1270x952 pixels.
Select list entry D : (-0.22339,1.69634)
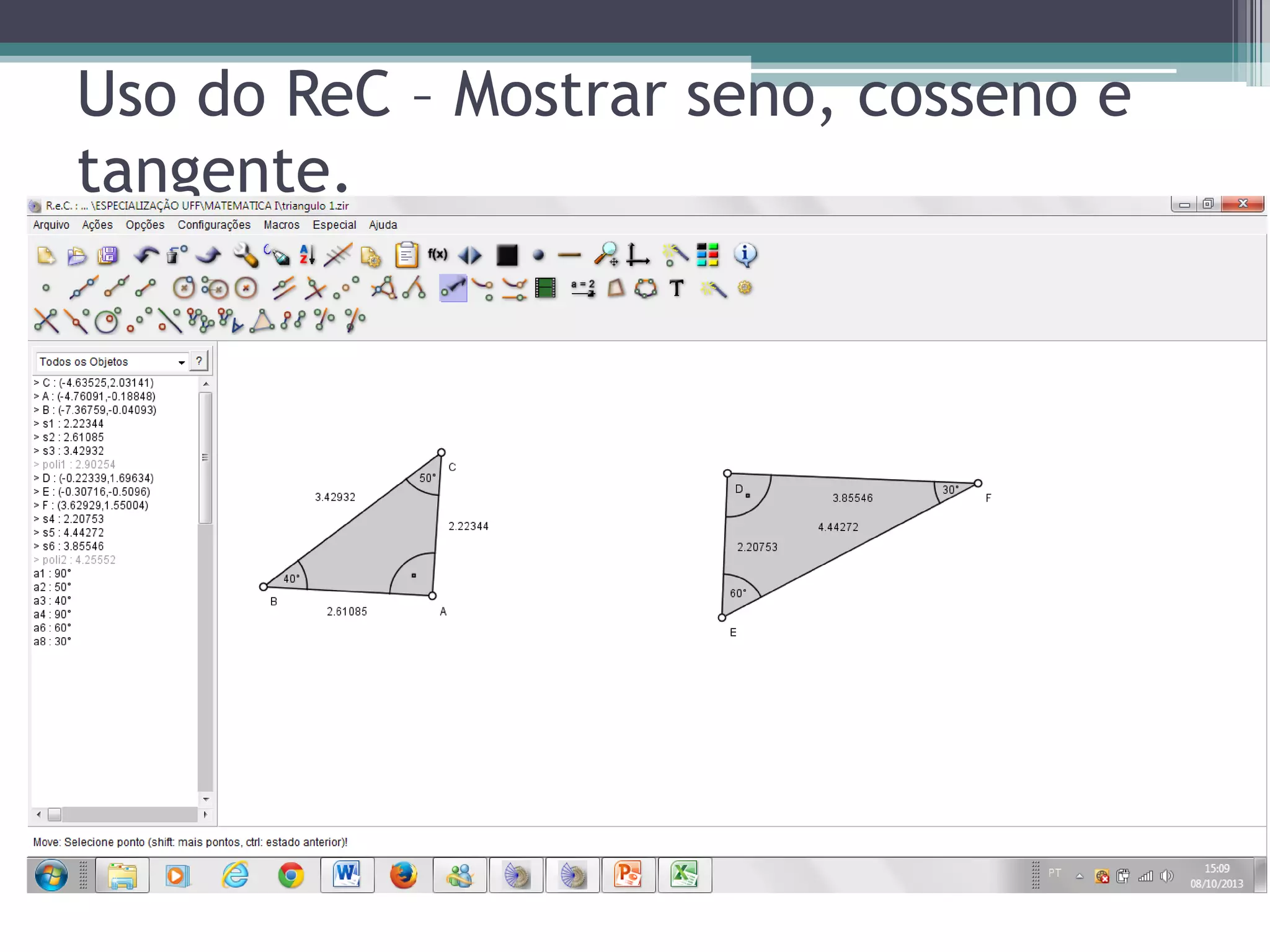[93, 478]
